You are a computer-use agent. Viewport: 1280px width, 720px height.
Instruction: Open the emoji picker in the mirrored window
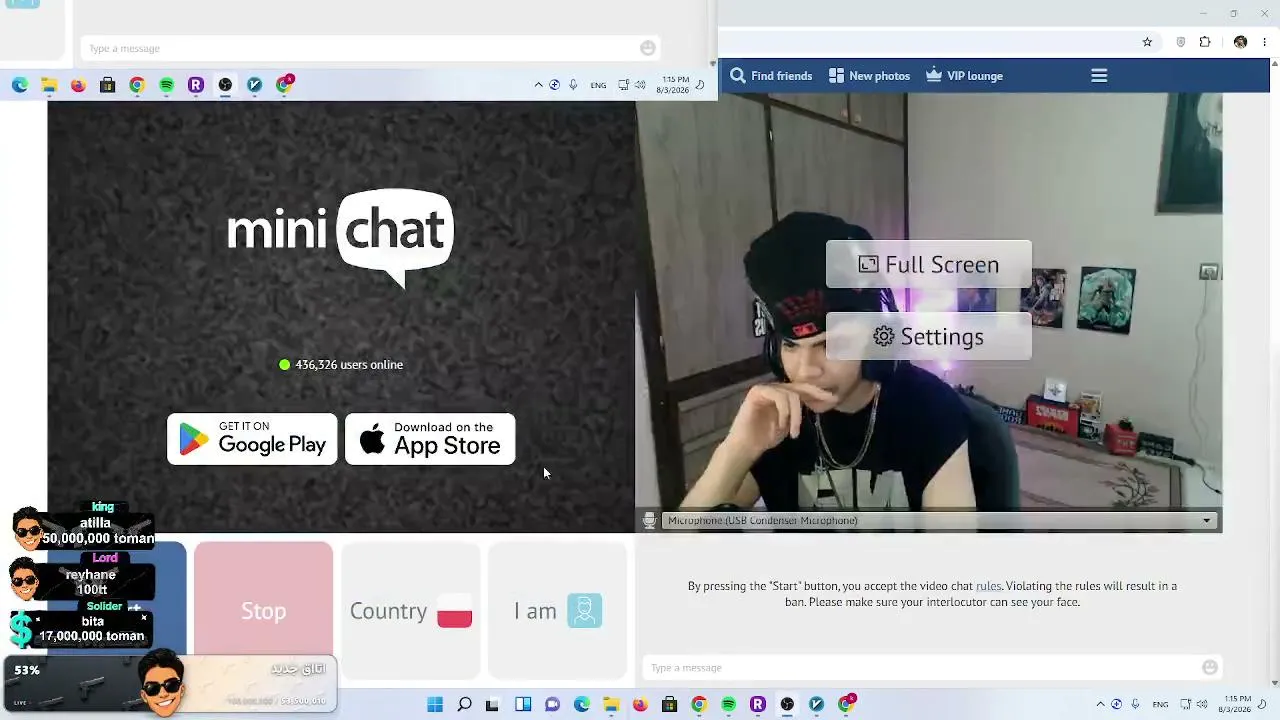pyautogui.click(x=648, y=48)
